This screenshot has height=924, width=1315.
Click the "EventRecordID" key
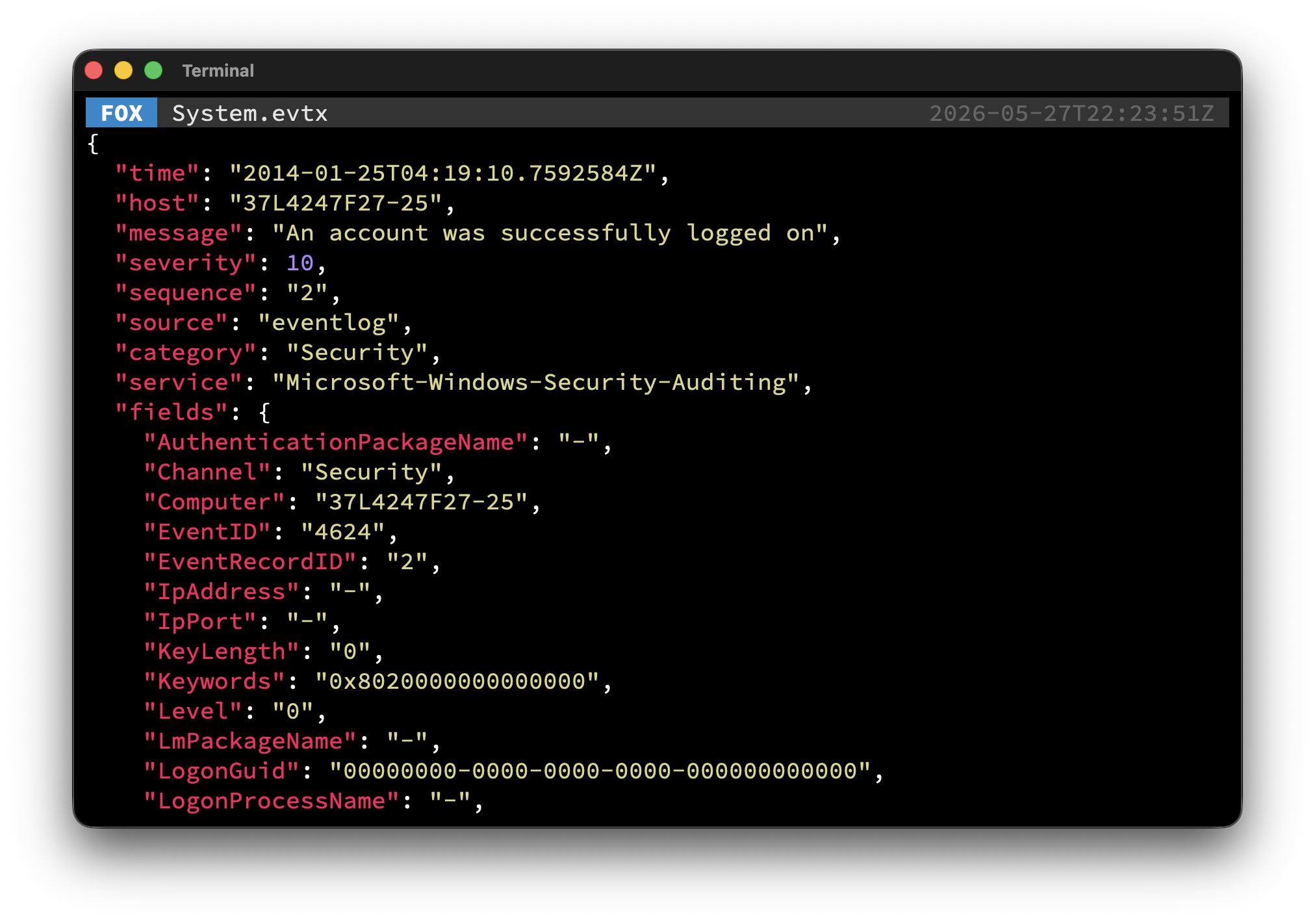point(250,561)
